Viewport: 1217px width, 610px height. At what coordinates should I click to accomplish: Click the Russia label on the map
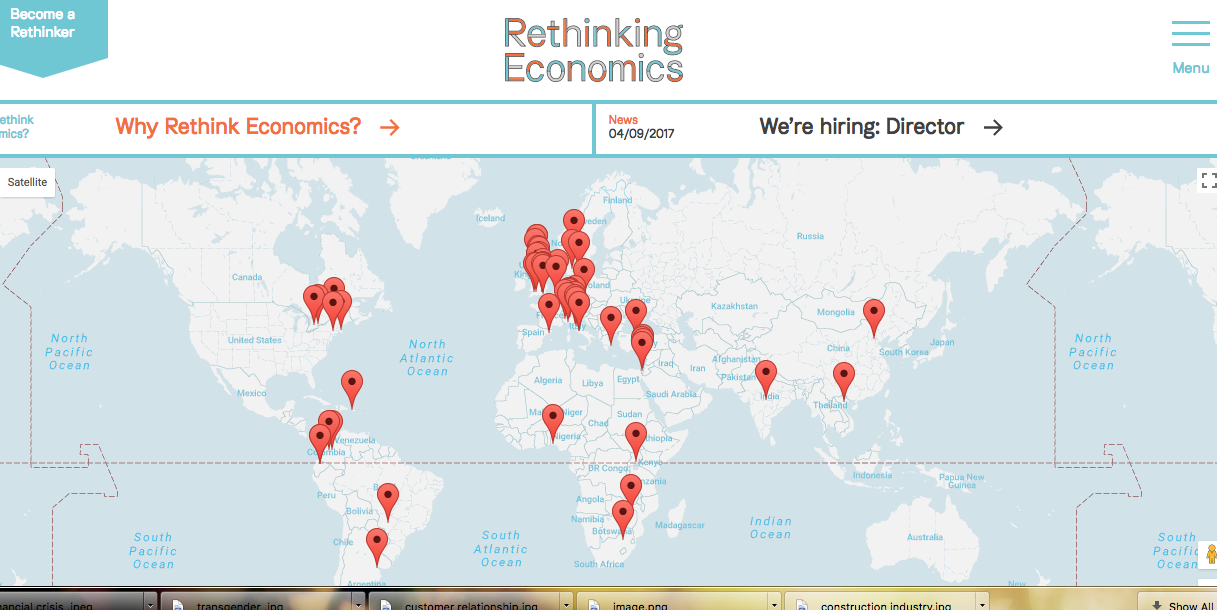[x=811, y=236]
